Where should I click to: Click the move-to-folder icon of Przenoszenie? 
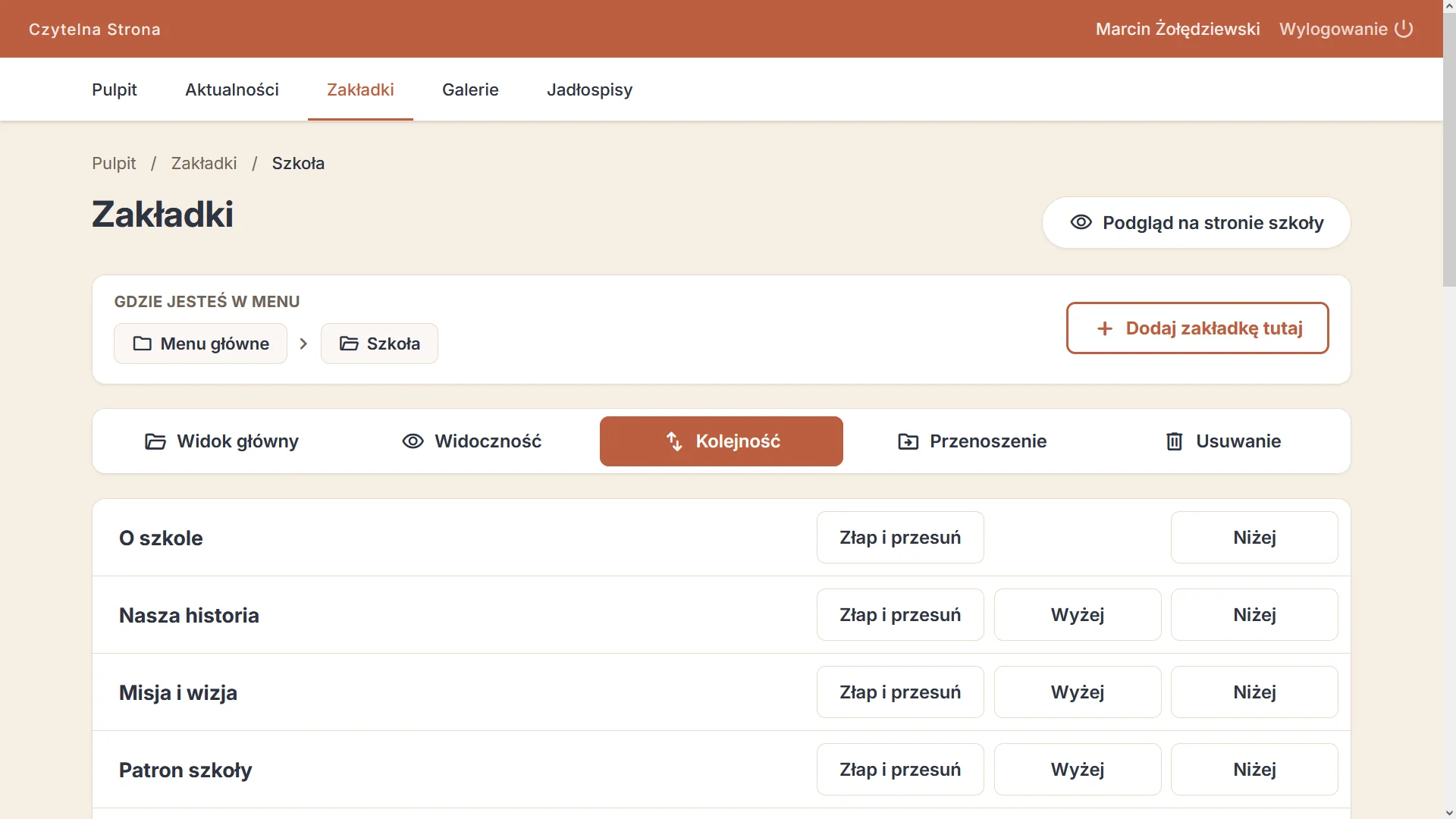point(908,441)
